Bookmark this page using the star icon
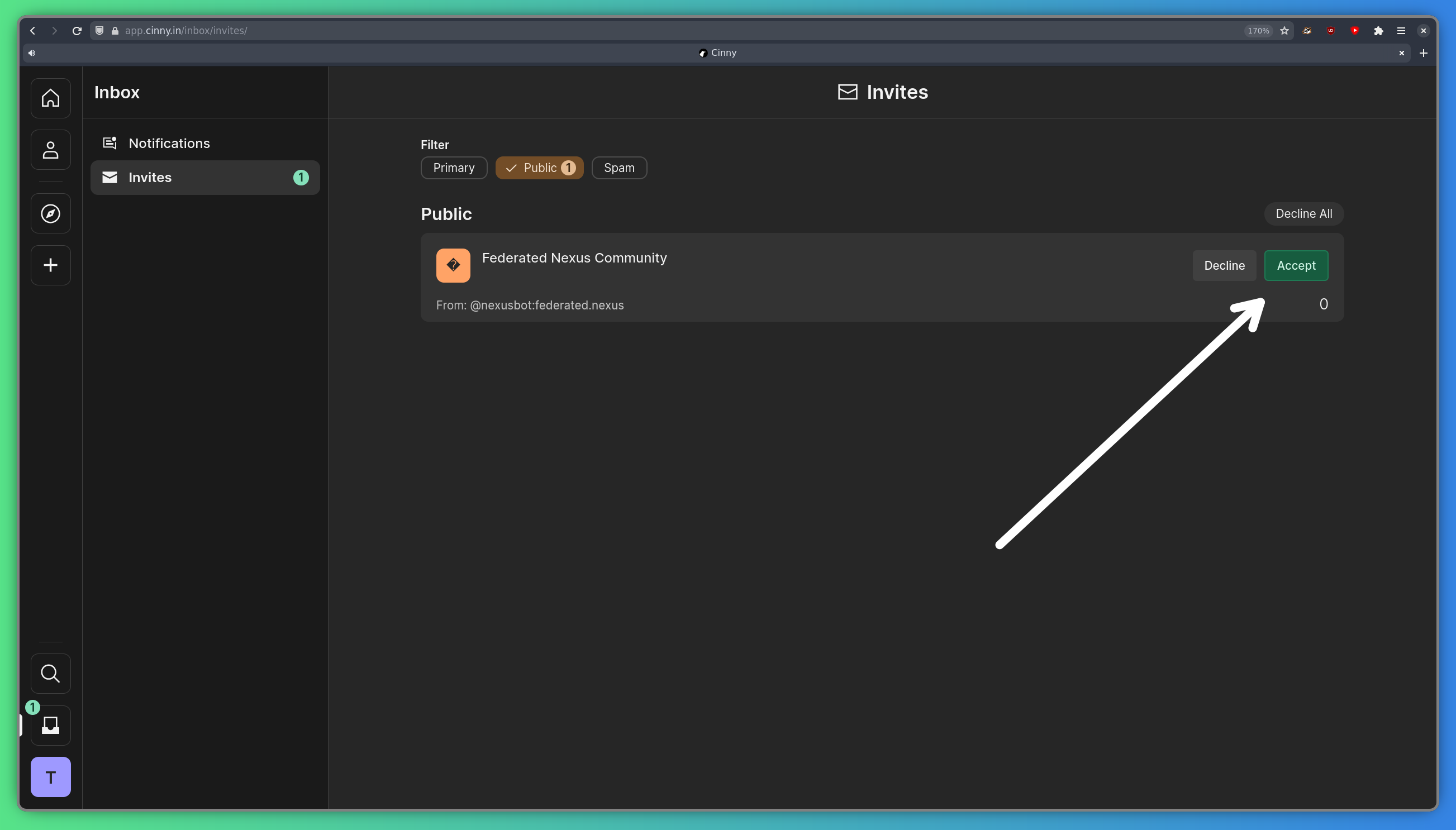 pos(1285,31)
